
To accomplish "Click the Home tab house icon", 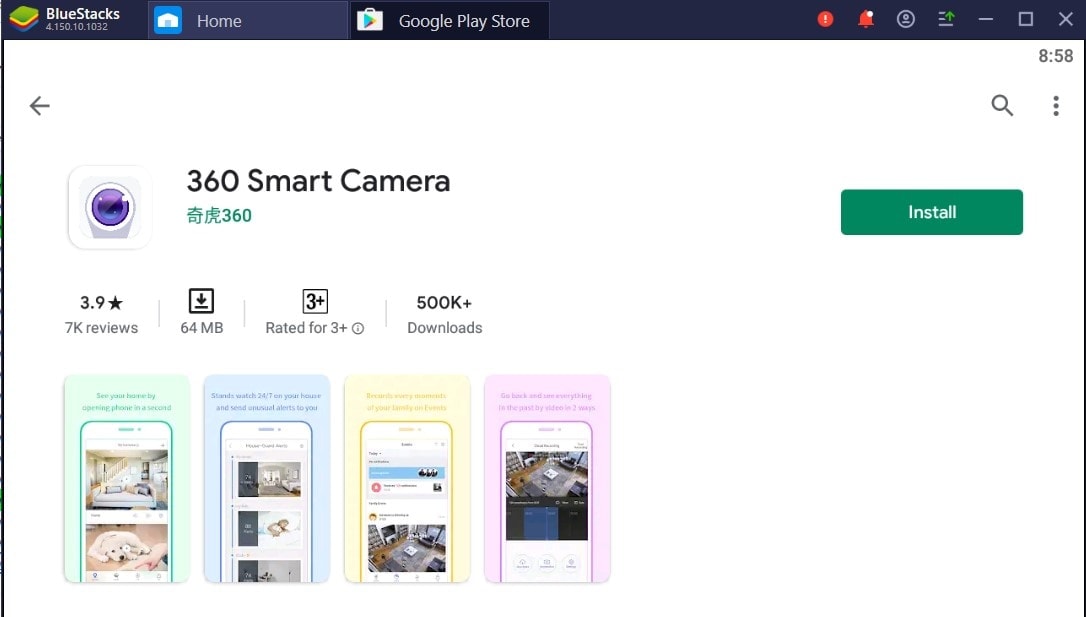I will [168, 21].
